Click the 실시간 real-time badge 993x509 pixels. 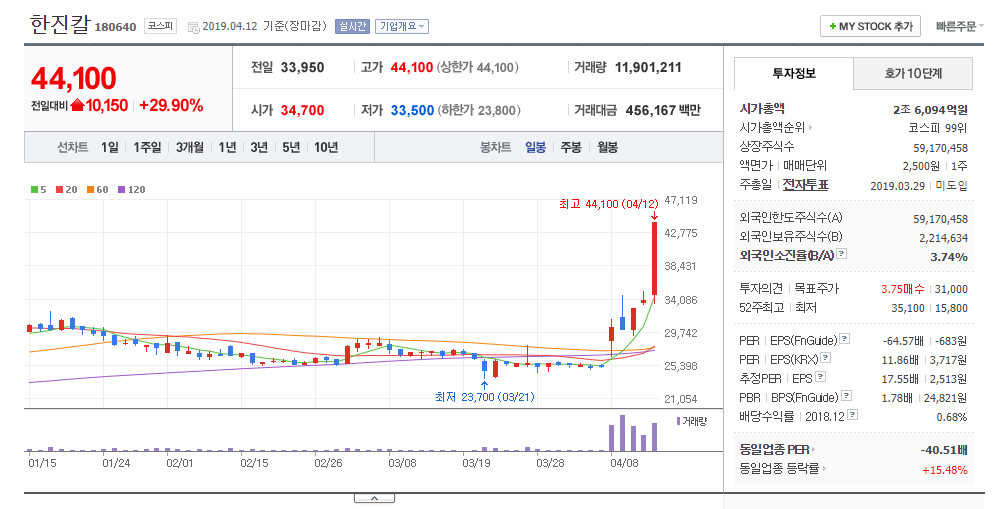(352, 26)
